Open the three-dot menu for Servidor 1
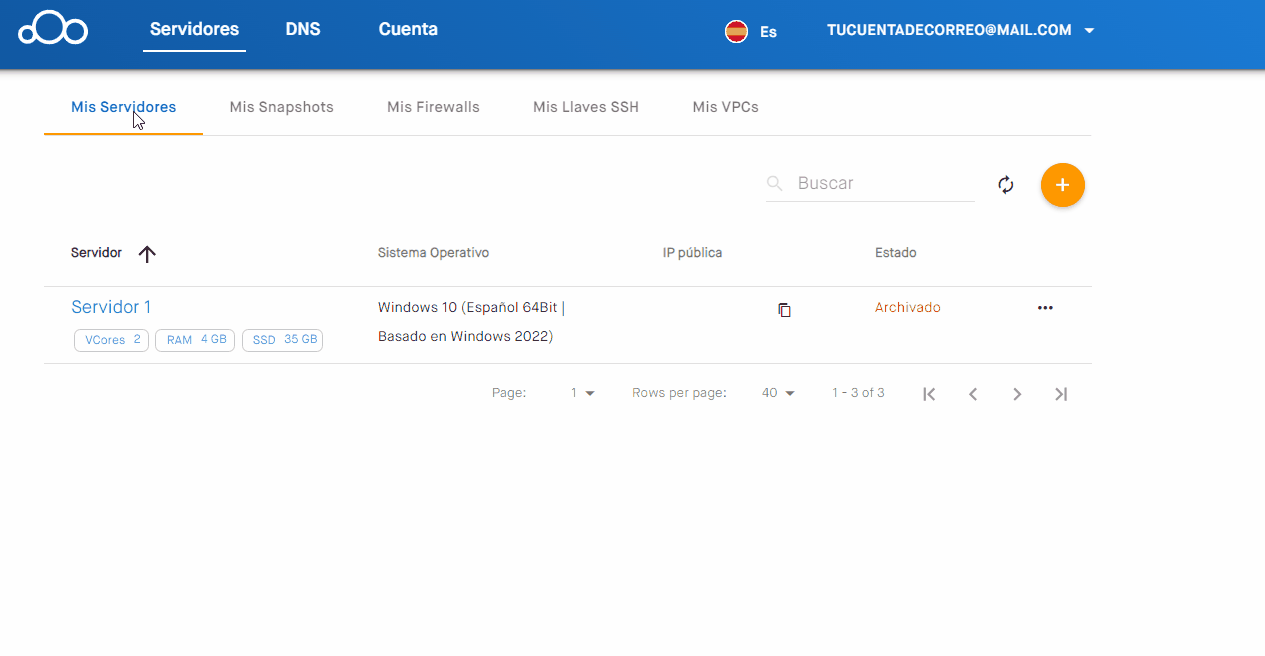Viewport: 1265px width, 656px height. [1045, 308]
